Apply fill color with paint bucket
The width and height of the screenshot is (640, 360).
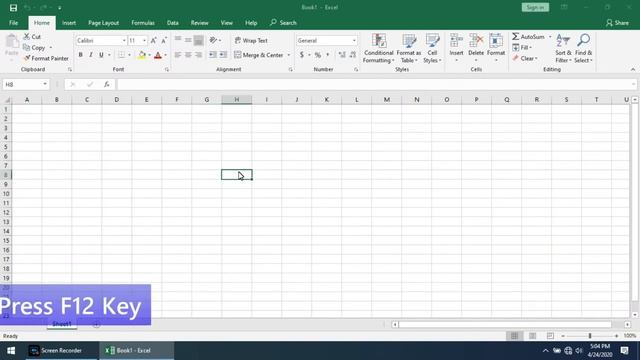coord(142,55)
